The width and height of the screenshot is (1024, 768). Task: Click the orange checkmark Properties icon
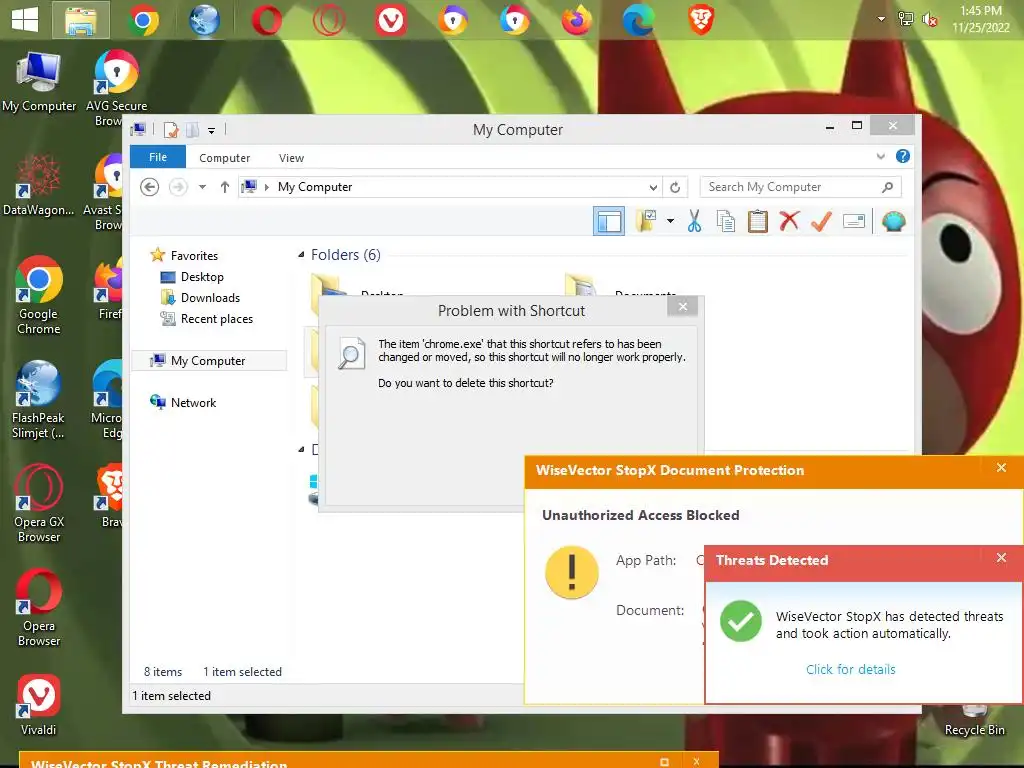[821, 221]
